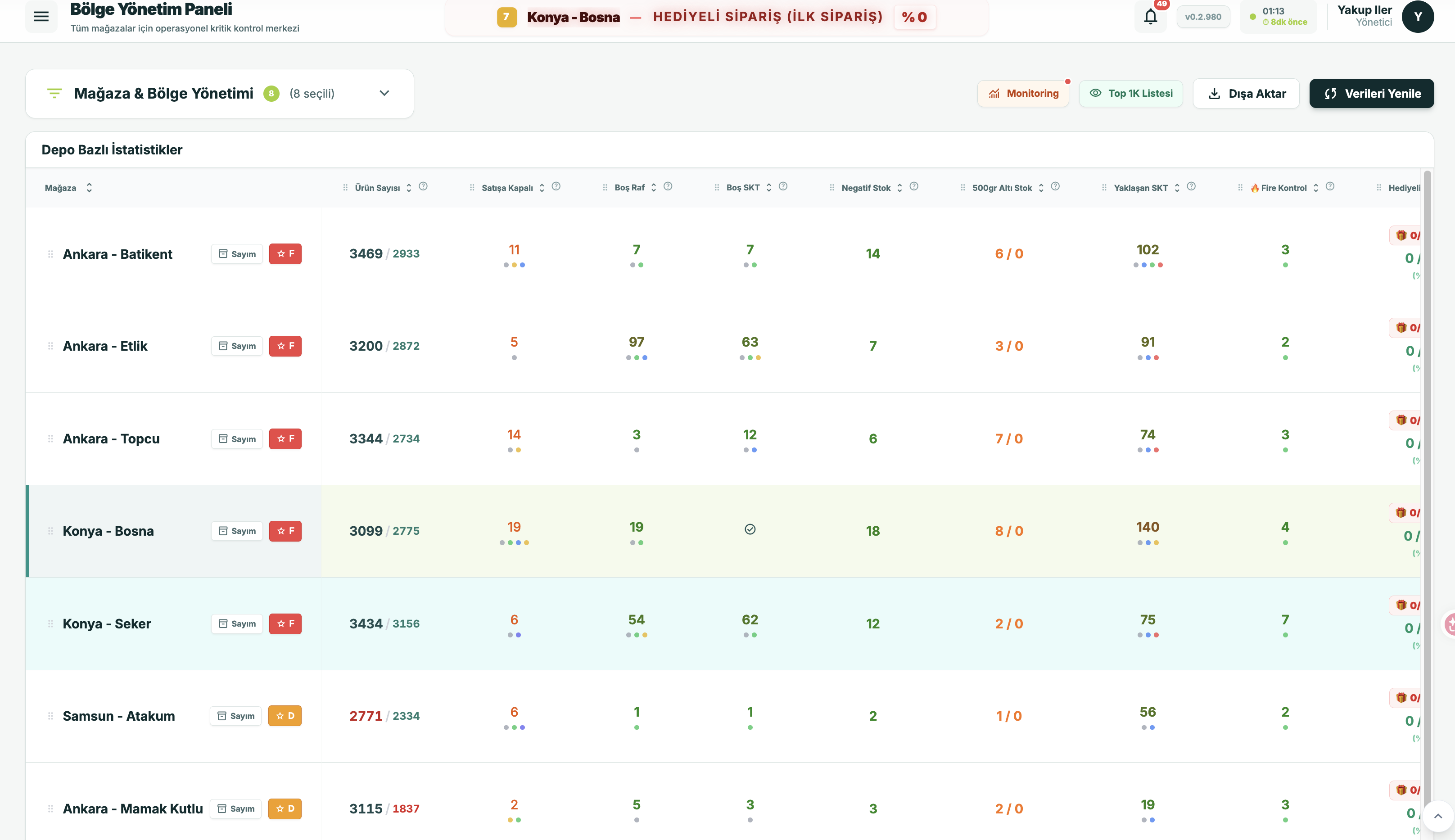Open help for Yaklaşan SKT column
This screenshot has width=1455, height=840.
point(1191,186)
